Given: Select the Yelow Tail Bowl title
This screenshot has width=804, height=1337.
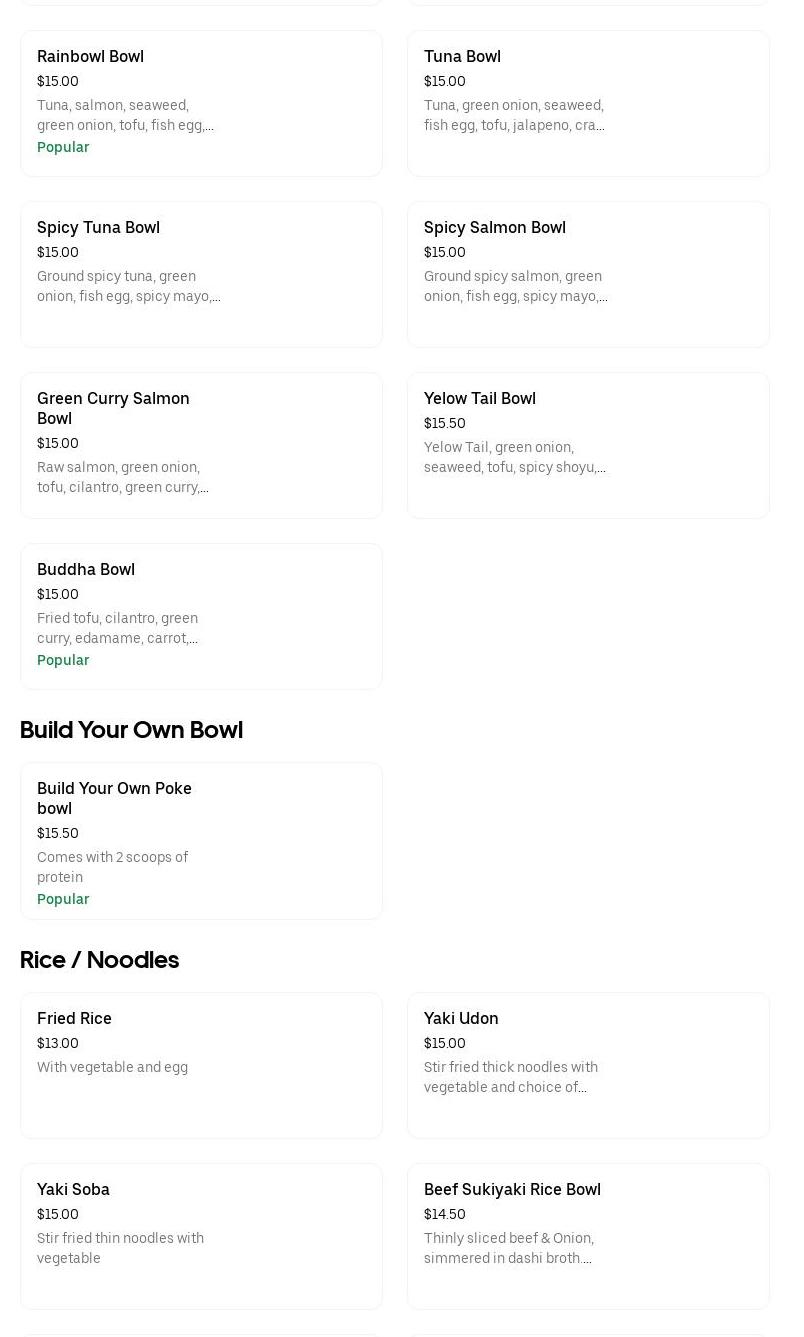Looking at the screenshot, I should click(479, 399).
